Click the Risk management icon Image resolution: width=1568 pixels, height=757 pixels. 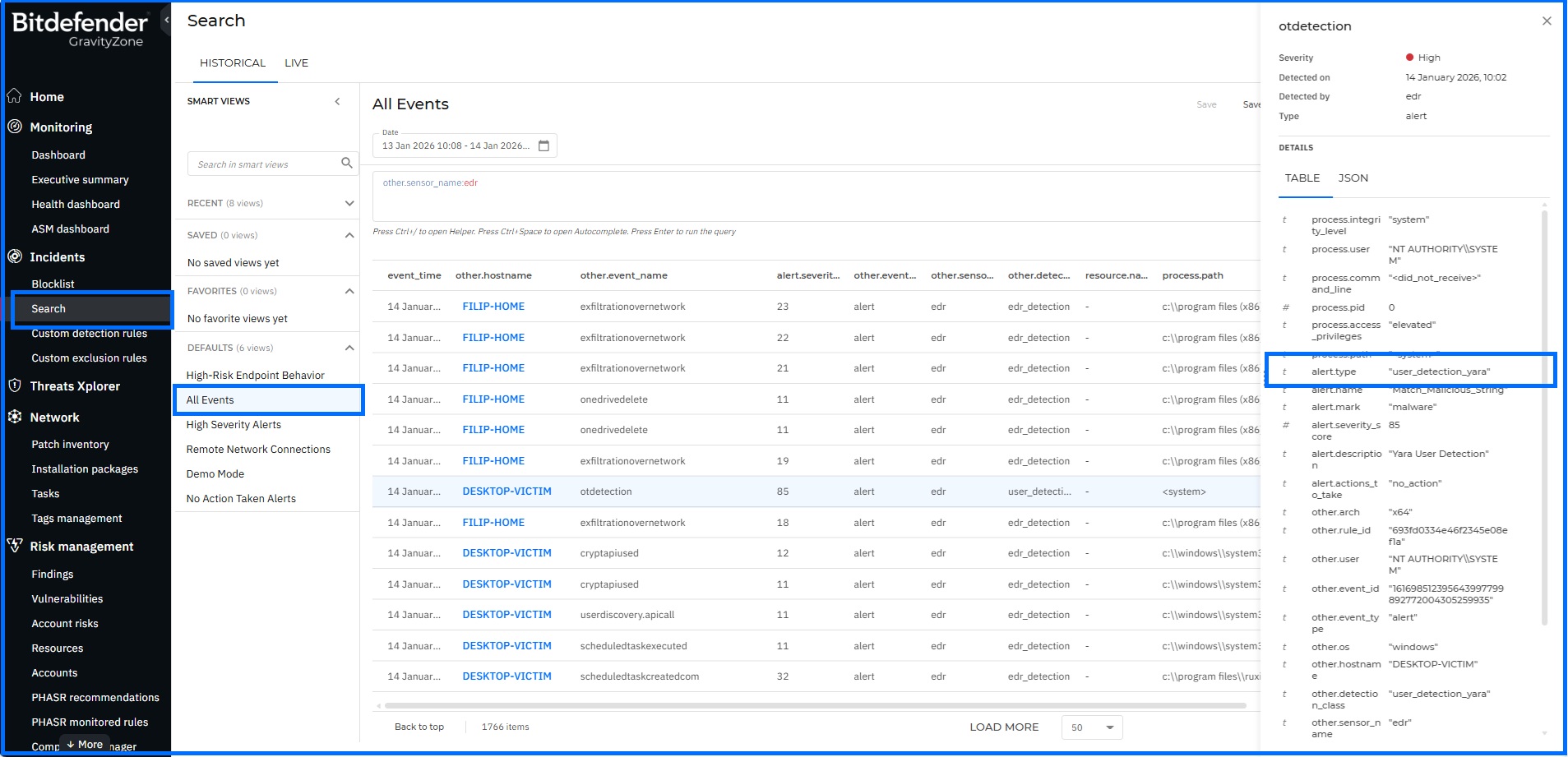pos(14,546)
